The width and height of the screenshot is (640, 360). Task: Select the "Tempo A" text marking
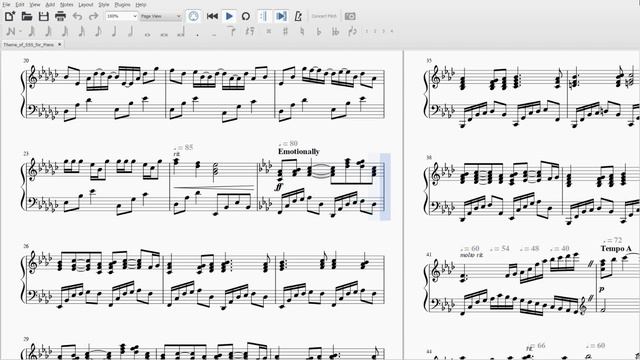coord(616,248)
